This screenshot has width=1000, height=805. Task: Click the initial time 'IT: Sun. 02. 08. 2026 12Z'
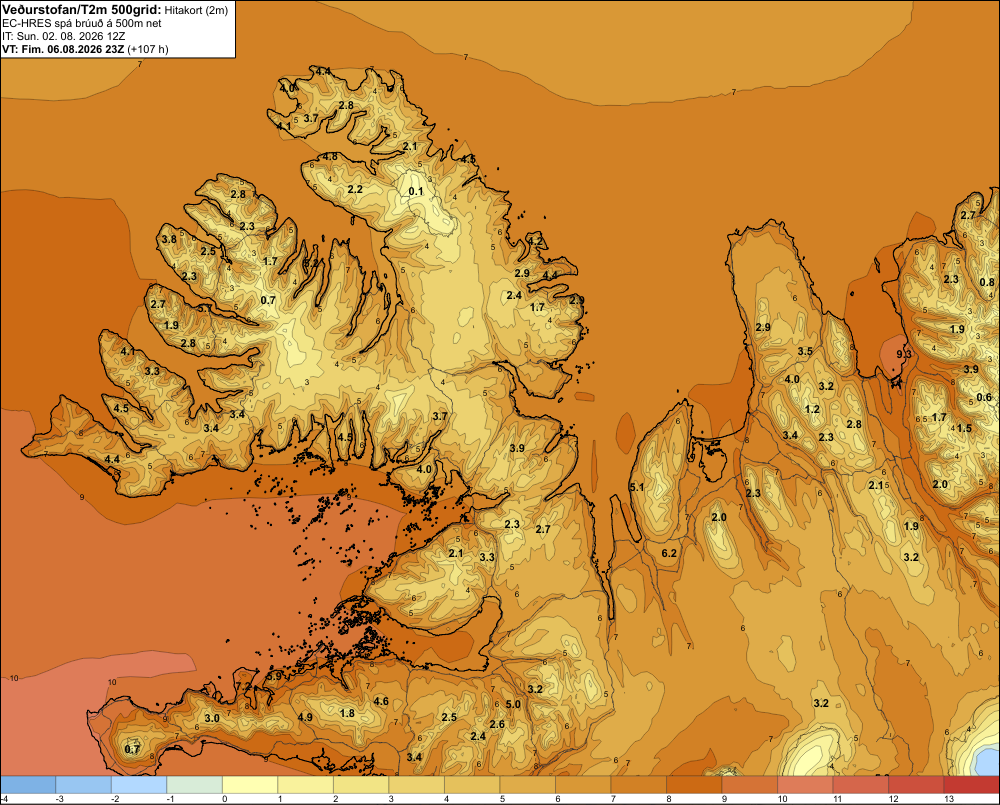(x=66, y=36)
